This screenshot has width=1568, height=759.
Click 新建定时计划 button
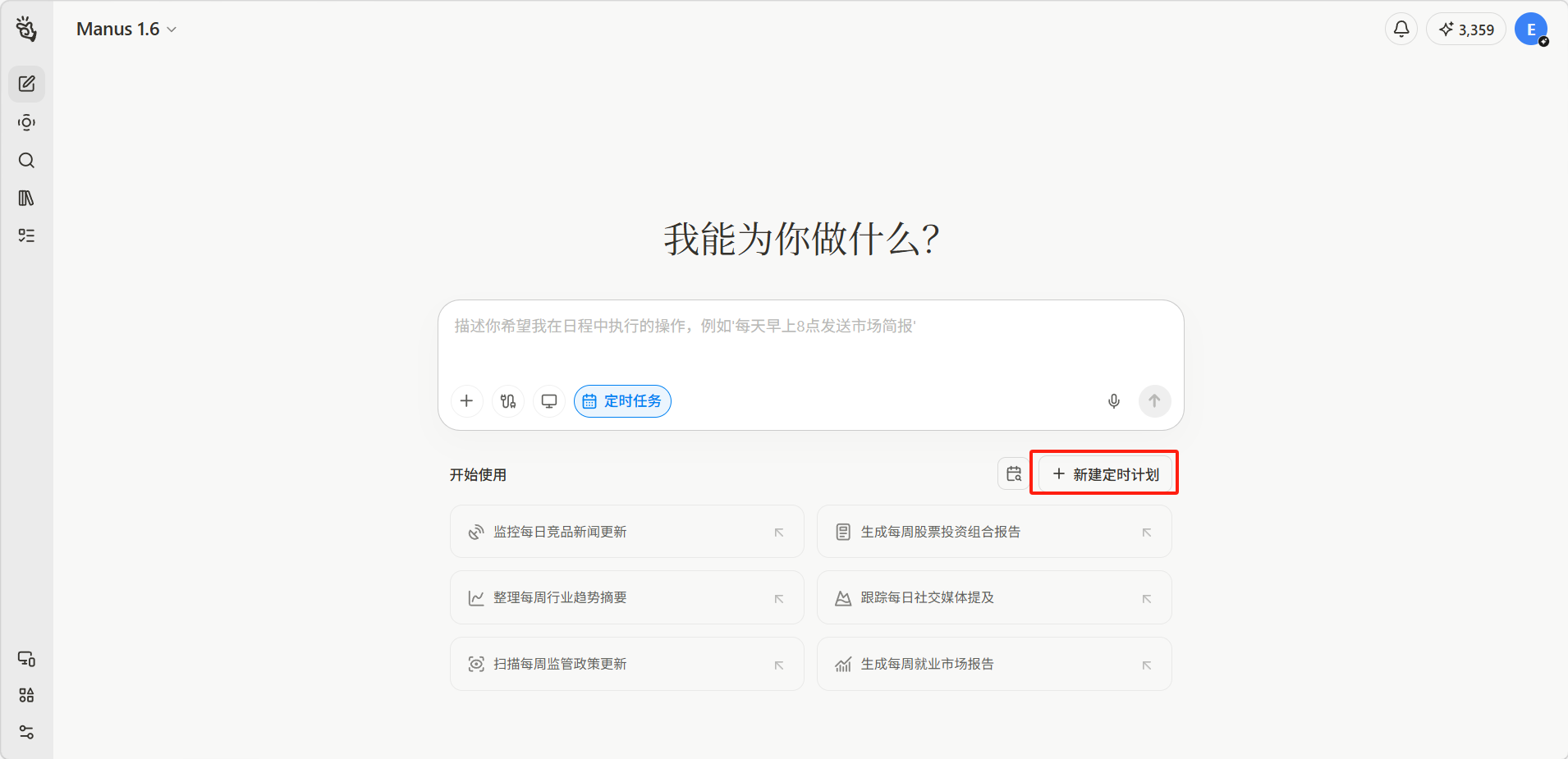[1105, 474]
